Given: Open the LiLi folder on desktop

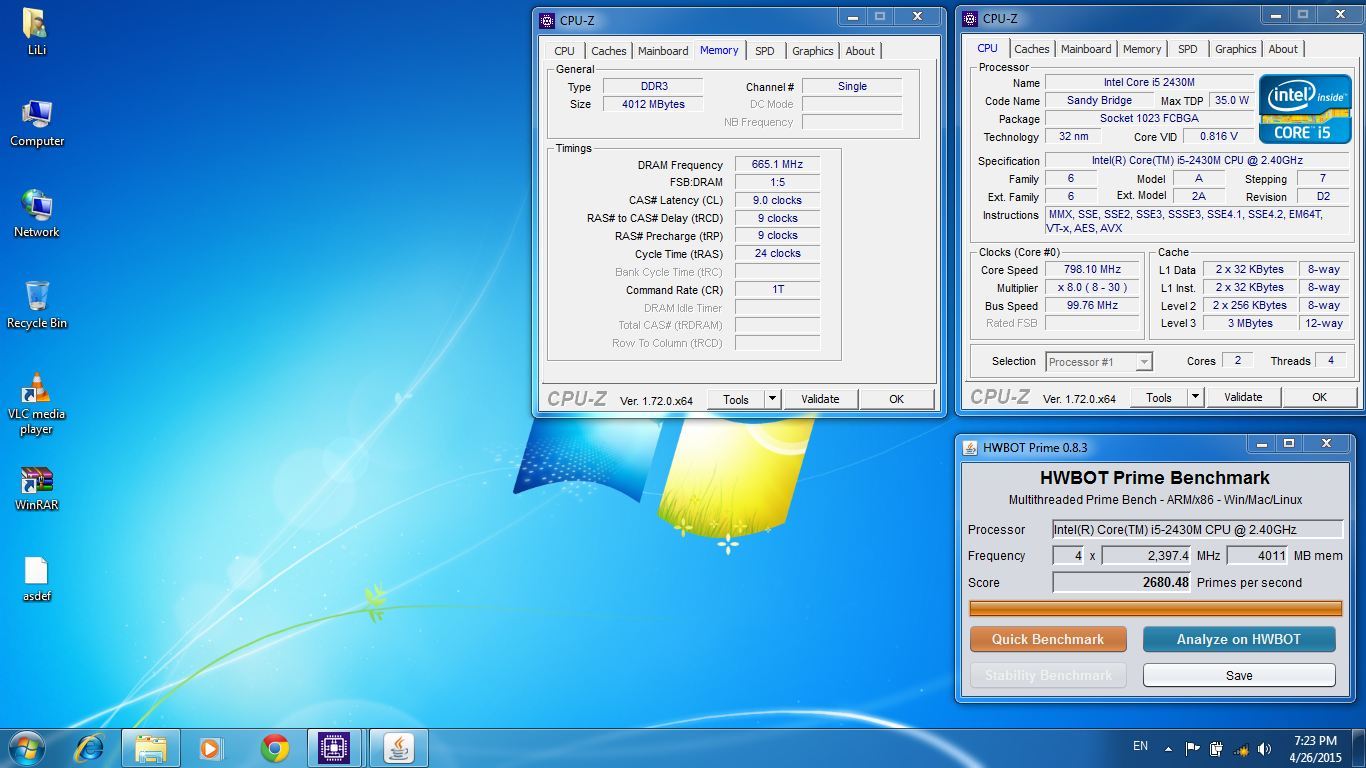Looking at the screenshot, I should pyautogui.click(x=36, y=31).
